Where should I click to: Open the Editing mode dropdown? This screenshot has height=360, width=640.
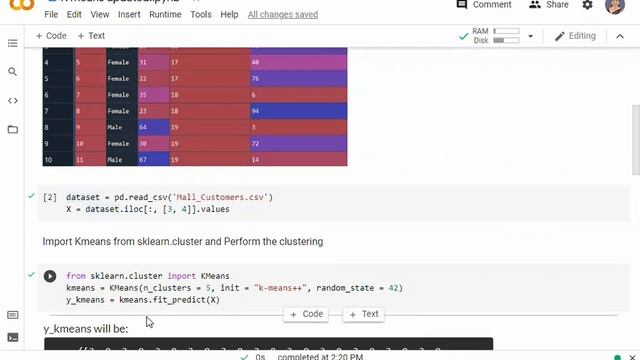(x=575, y=36)
